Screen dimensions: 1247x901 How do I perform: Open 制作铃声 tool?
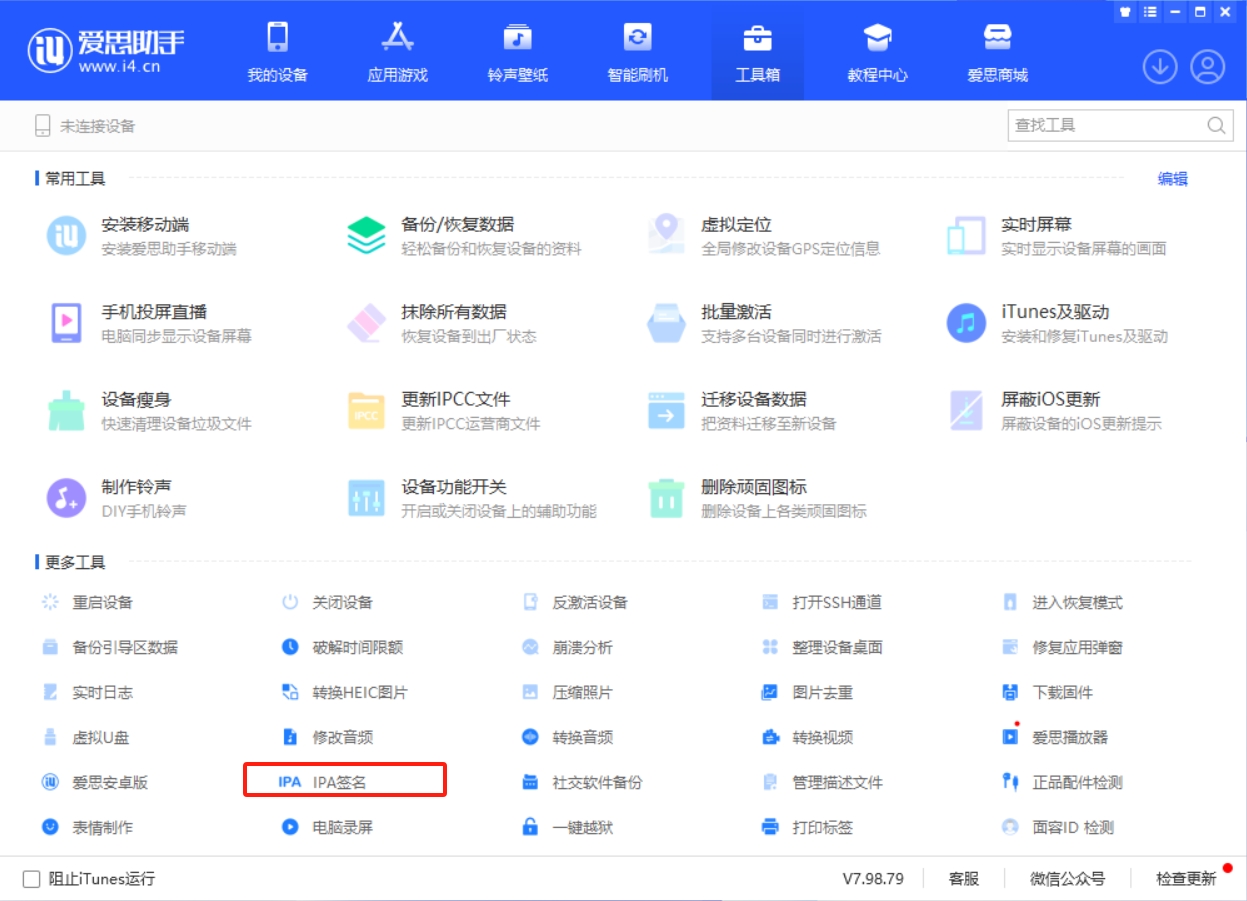tap(117, 498)
